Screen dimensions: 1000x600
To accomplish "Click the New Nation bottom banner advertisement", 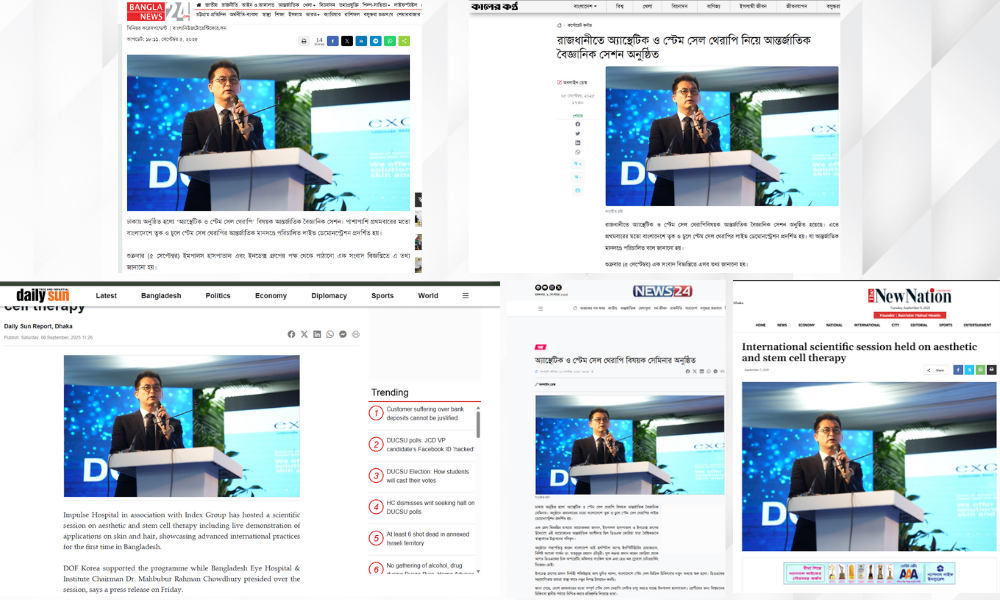I will tap(869, 573).
